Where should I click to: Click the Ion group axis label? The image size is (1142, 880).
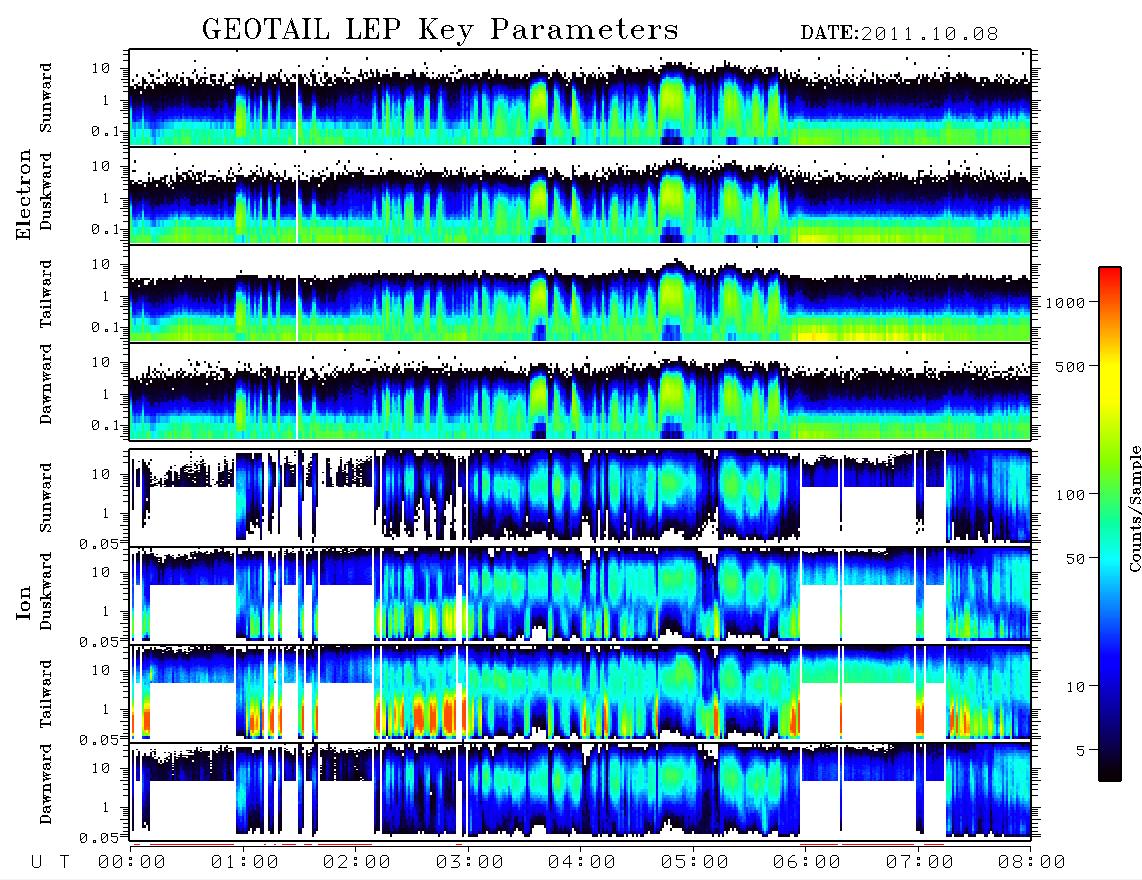(x=23, y=602)
